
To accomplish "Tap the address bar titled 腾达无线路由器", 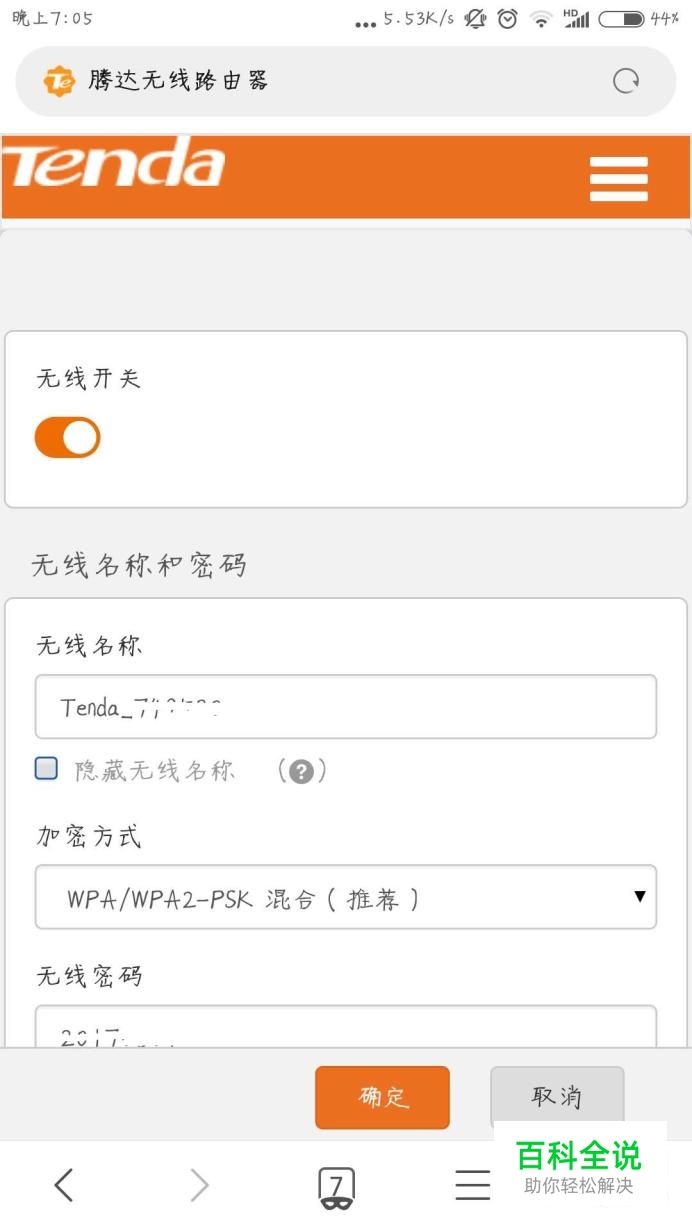I will [346, 81].
